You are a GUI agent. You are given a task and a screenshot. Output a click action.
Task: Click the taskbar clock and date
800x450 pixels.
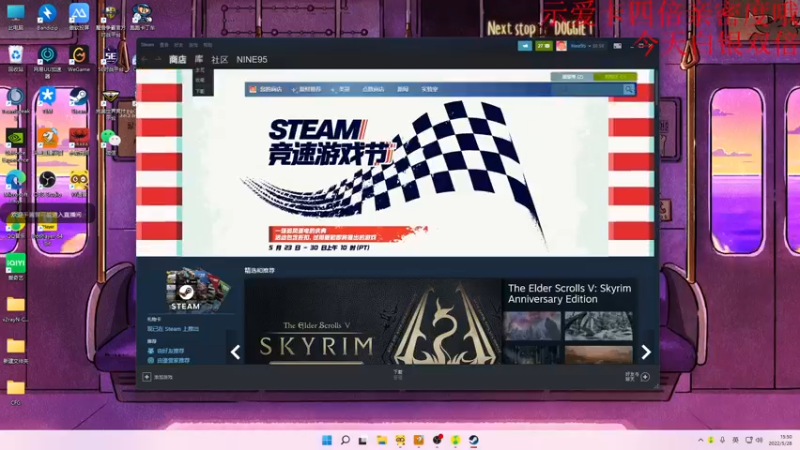pyautogui.click(x=780, y=440)
